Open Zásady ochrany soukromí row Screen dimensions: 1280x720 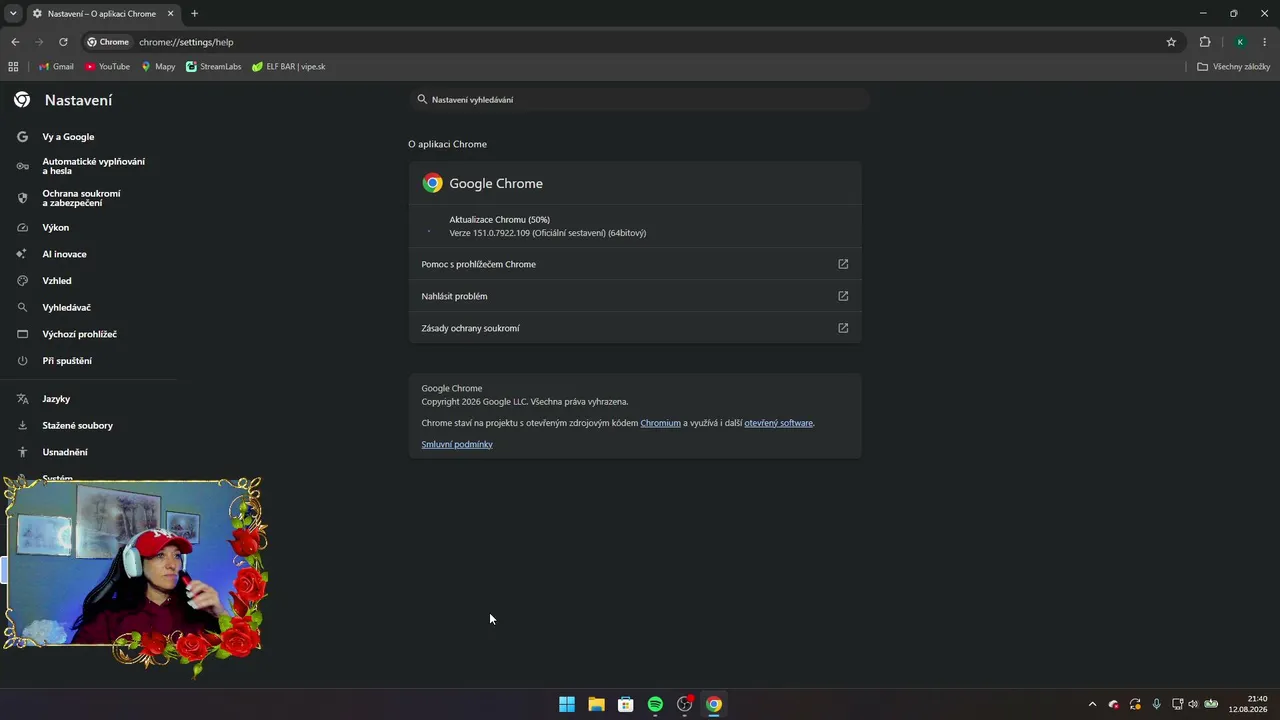[635, 328]
